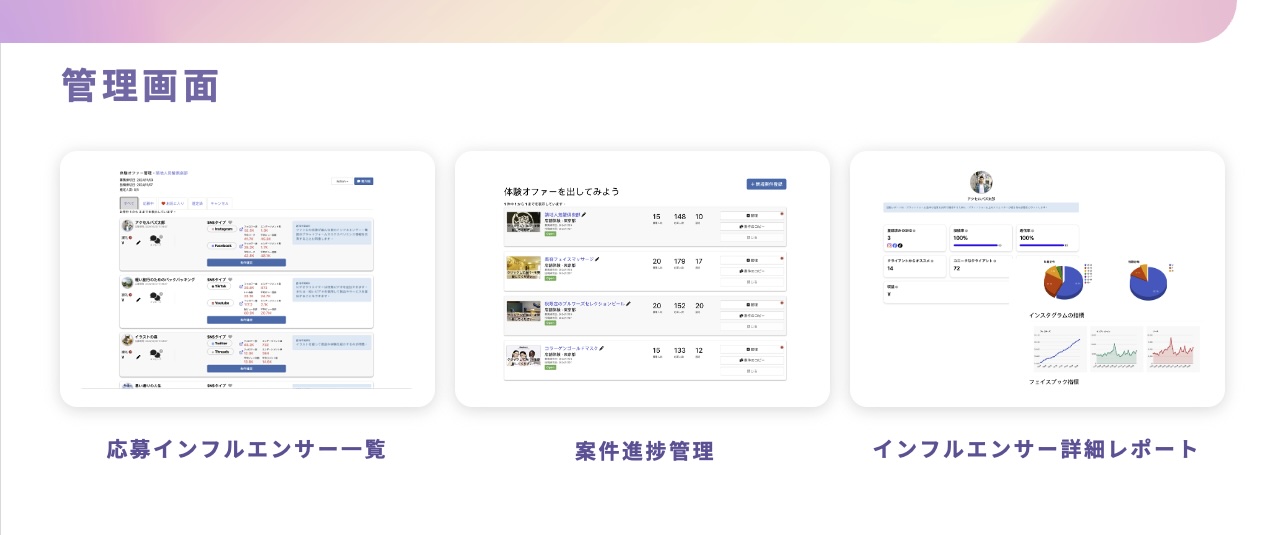Click middle copy button in row with 179

[x=752, y=271]
